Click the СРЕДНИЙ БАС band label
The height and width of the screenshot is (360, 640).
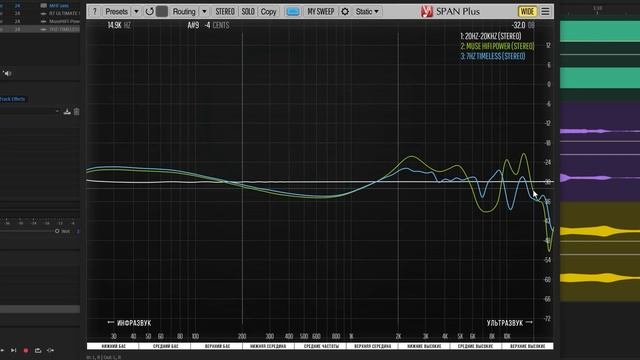click(165, 346)
